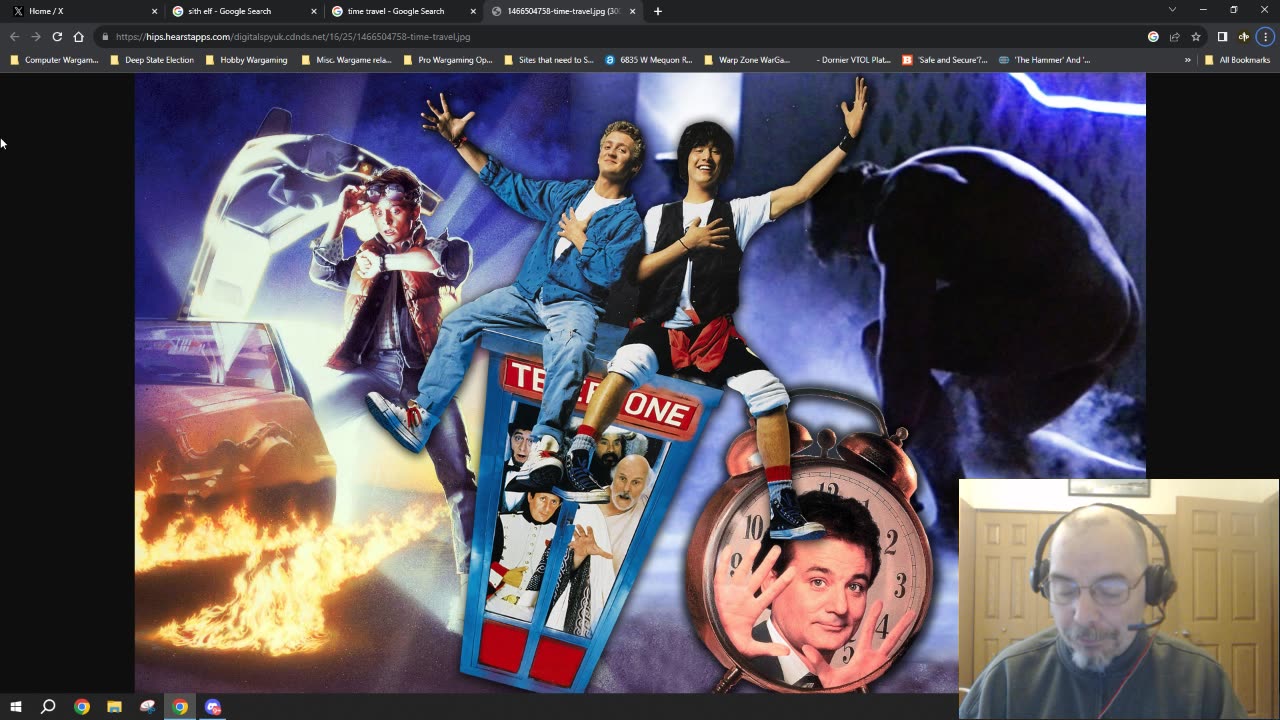Open the tab search dropdown arrow
This screenshot has width=1280, height=720.
point(1172,10)
